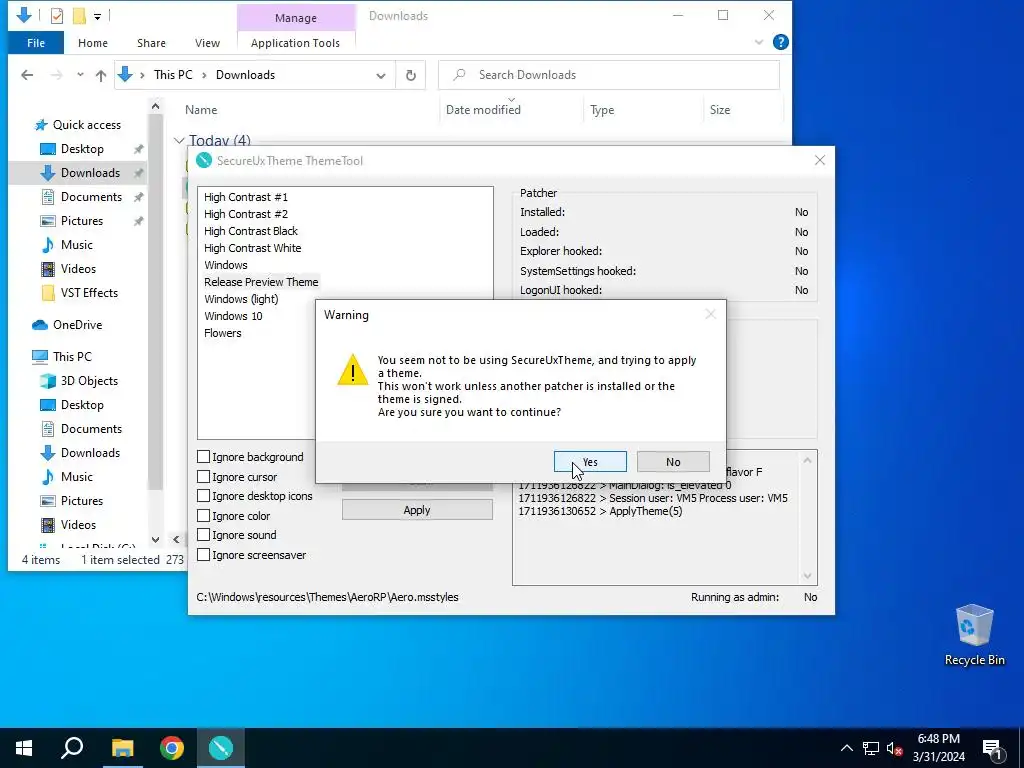Select High Contrast #1 theme
The height and width of the screenshot is (768, 1024).
tap(246, 197)
